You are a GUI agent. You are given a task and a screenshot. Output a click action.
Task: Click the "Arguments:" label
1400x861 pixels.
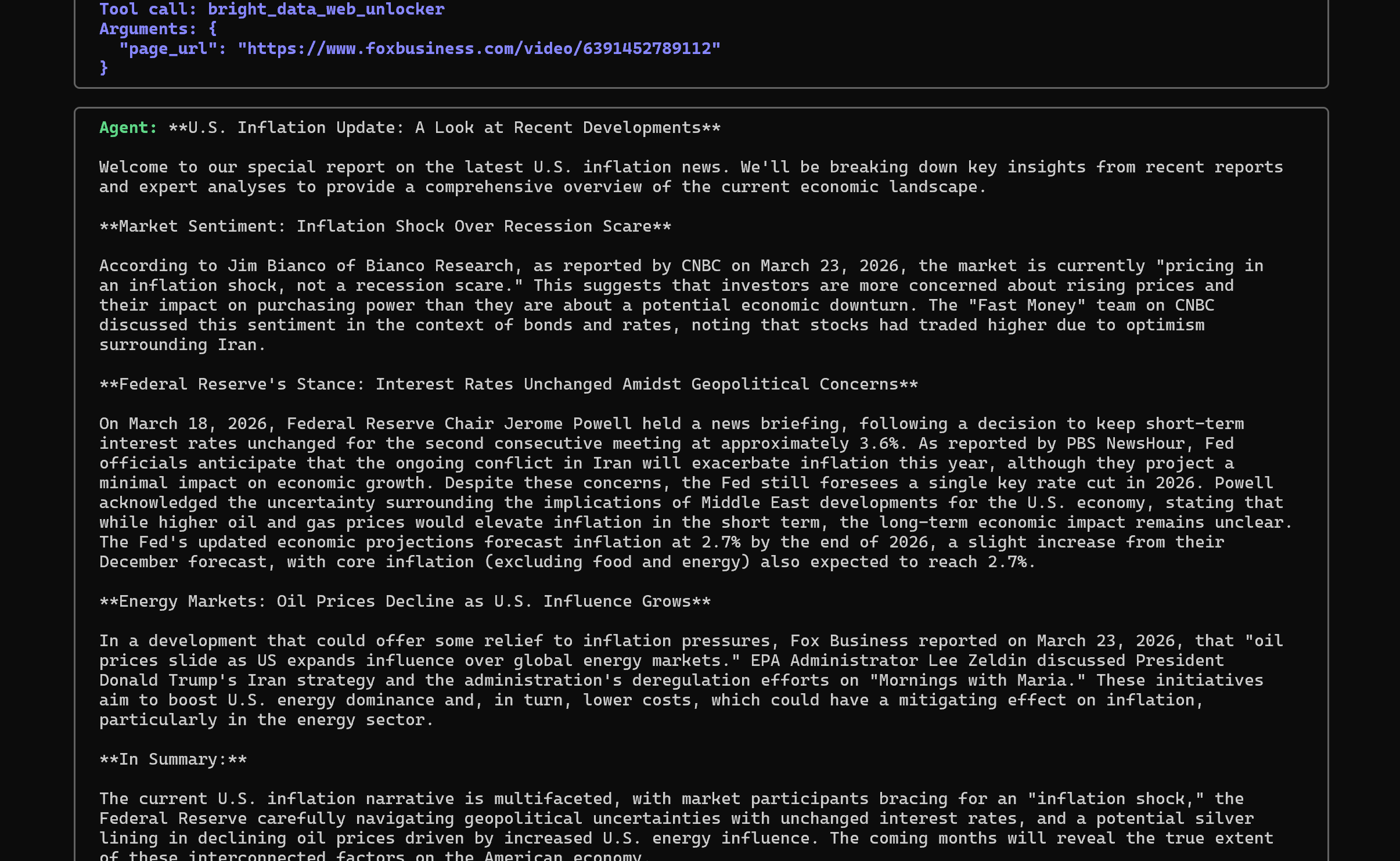click(148, 28)
